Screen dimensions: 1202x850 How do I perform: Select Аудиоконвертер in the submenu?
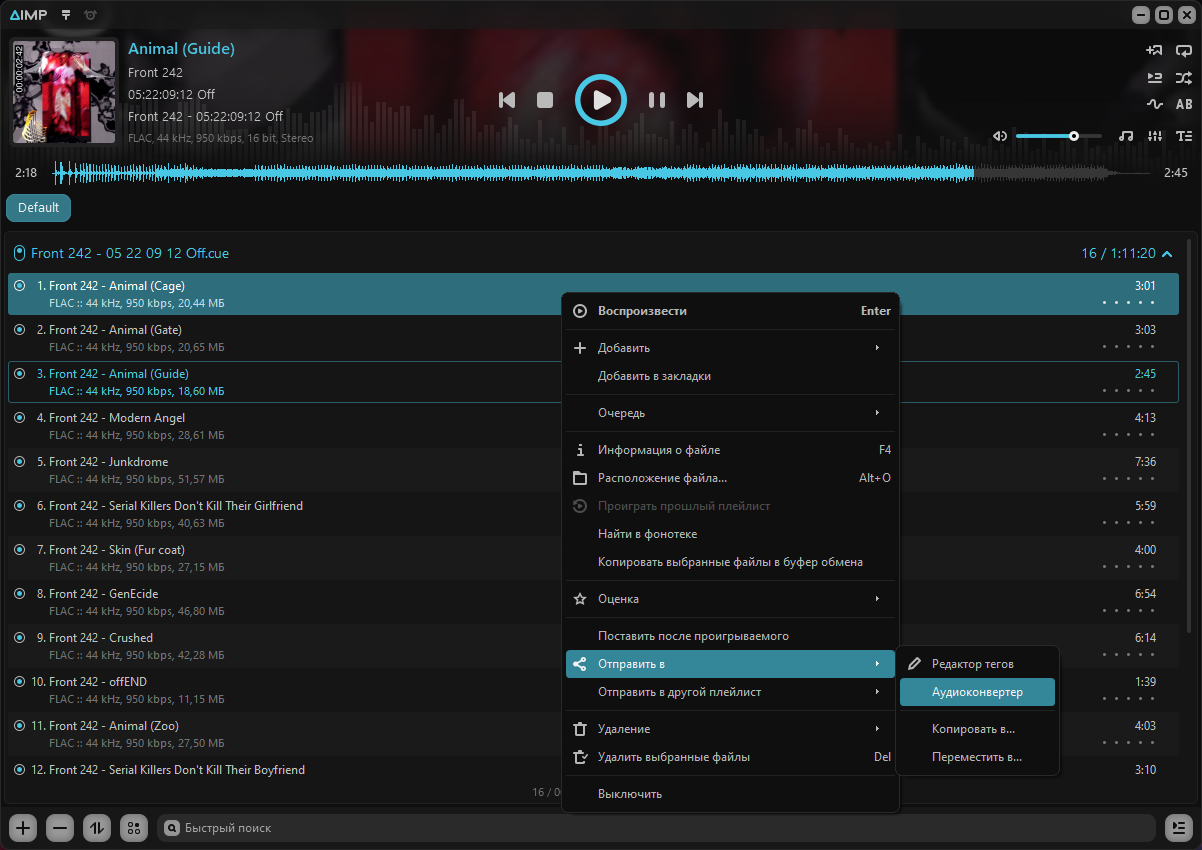[977, 692]
